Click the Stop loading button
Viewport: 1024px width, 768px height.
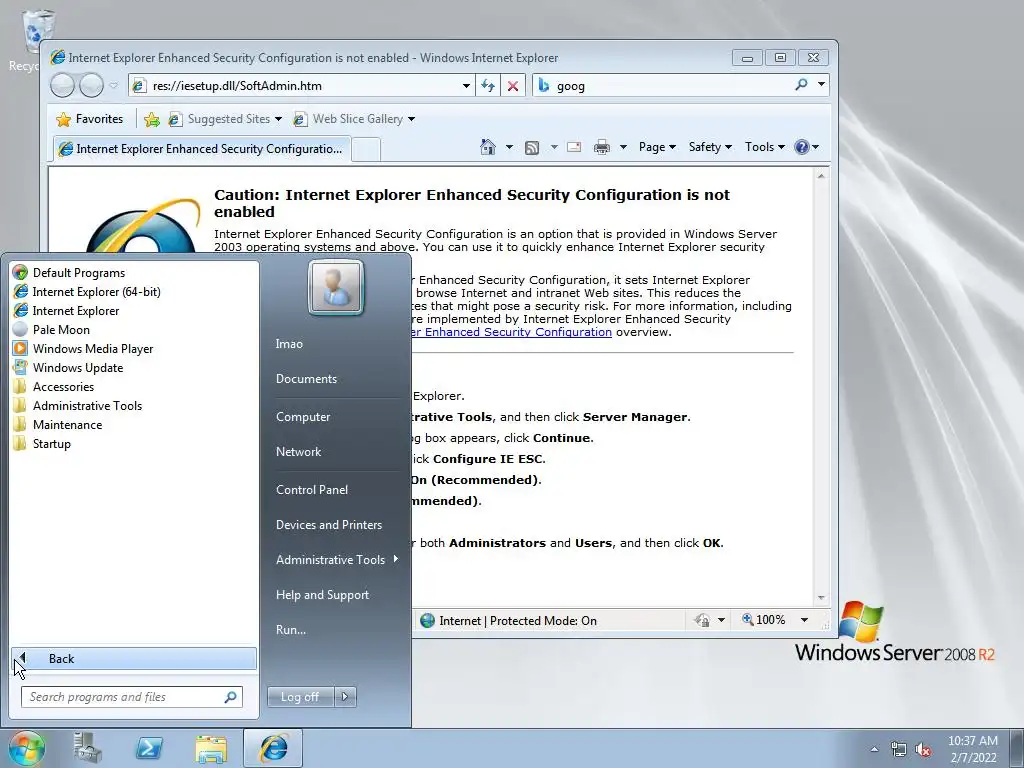tap(513, 86)
